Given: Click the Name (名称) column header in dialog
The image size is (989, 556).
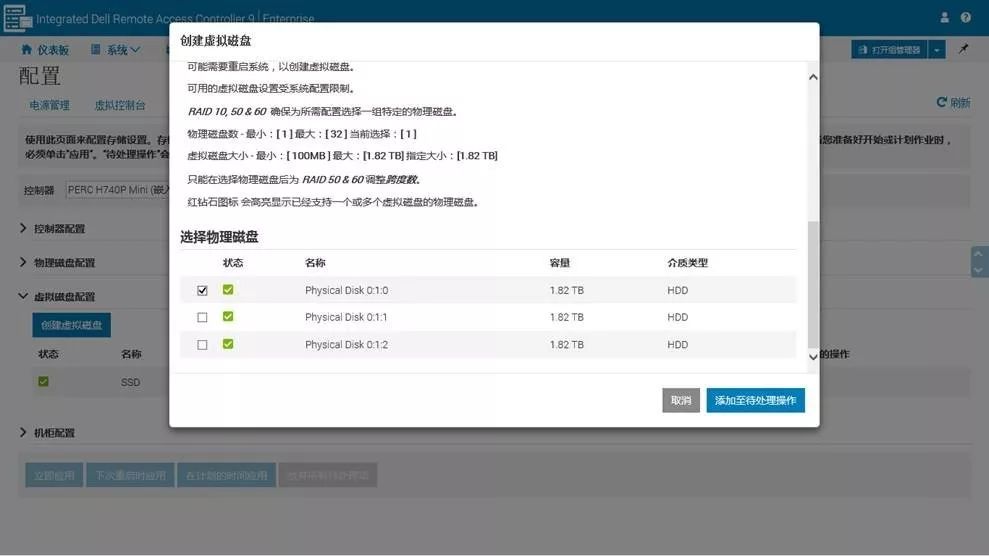Looking at the screenshot, I should pos(315,263).
